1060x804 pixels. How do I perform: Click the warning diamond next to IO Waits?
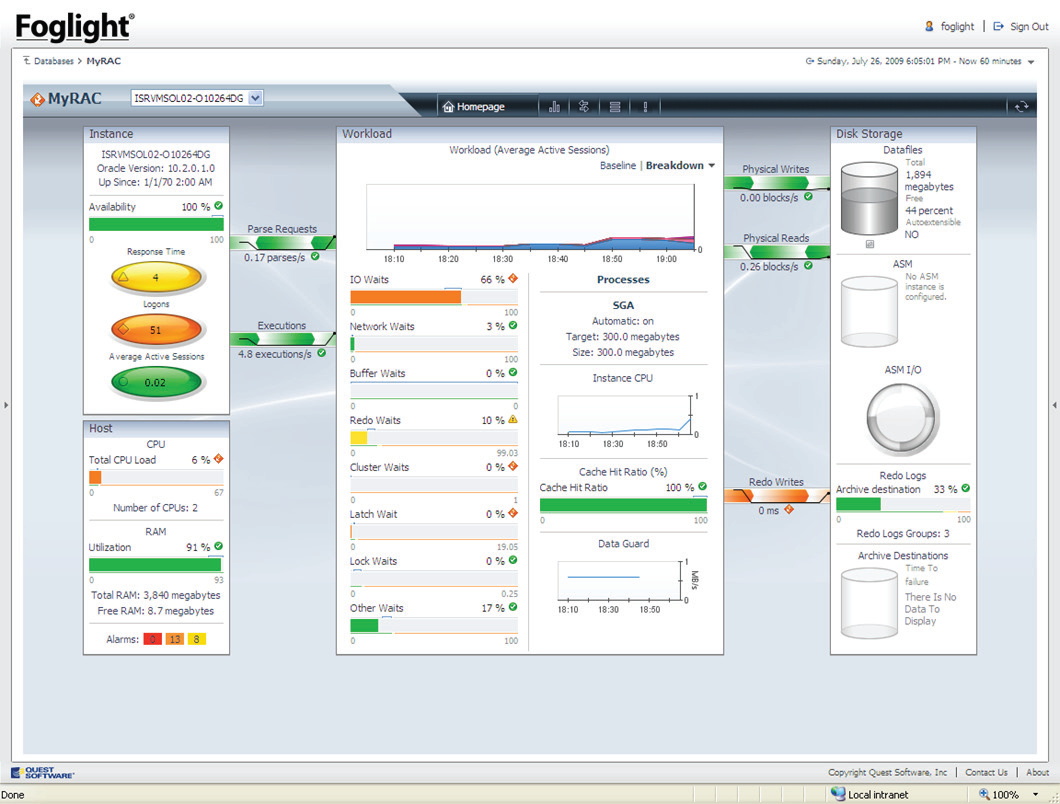511,280
